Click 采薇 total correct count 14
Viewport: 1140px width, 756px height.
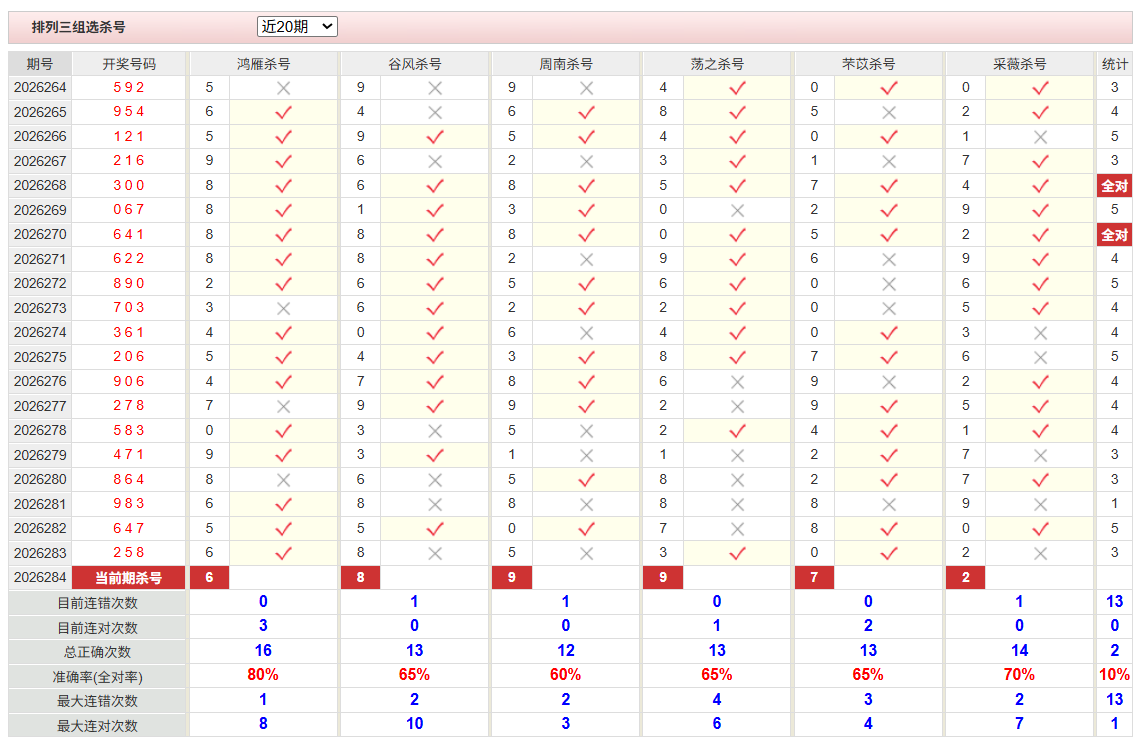1019,651
